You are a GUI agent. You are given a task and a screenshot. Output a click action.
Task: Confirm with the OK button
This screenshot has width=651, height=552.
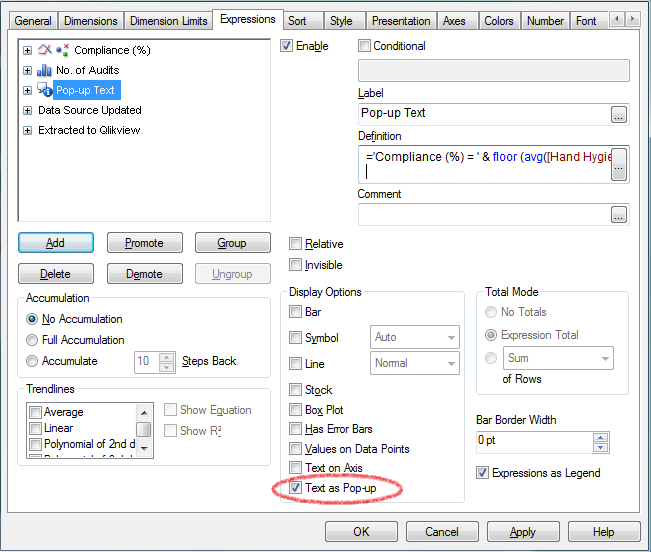[361, 532]
